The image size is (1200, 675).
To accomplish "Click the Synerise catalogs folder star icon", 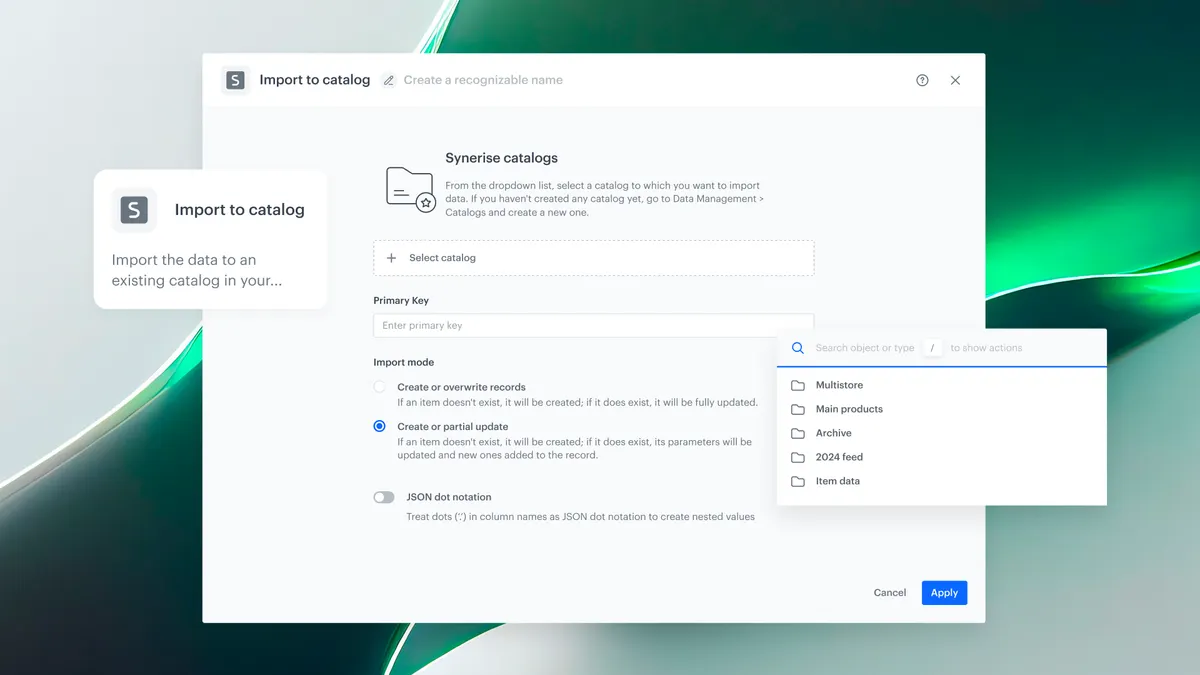I will coord(410,188).
